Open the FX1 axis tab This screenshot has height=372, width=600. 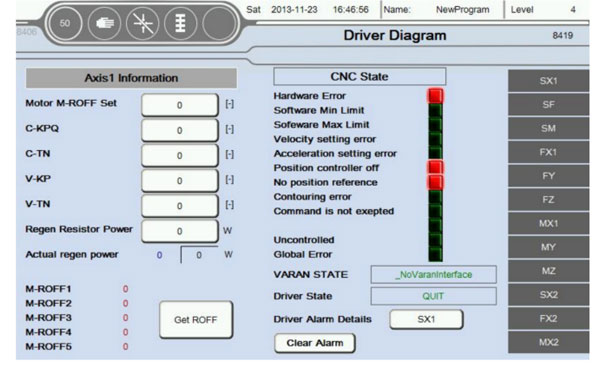(548, 152)
